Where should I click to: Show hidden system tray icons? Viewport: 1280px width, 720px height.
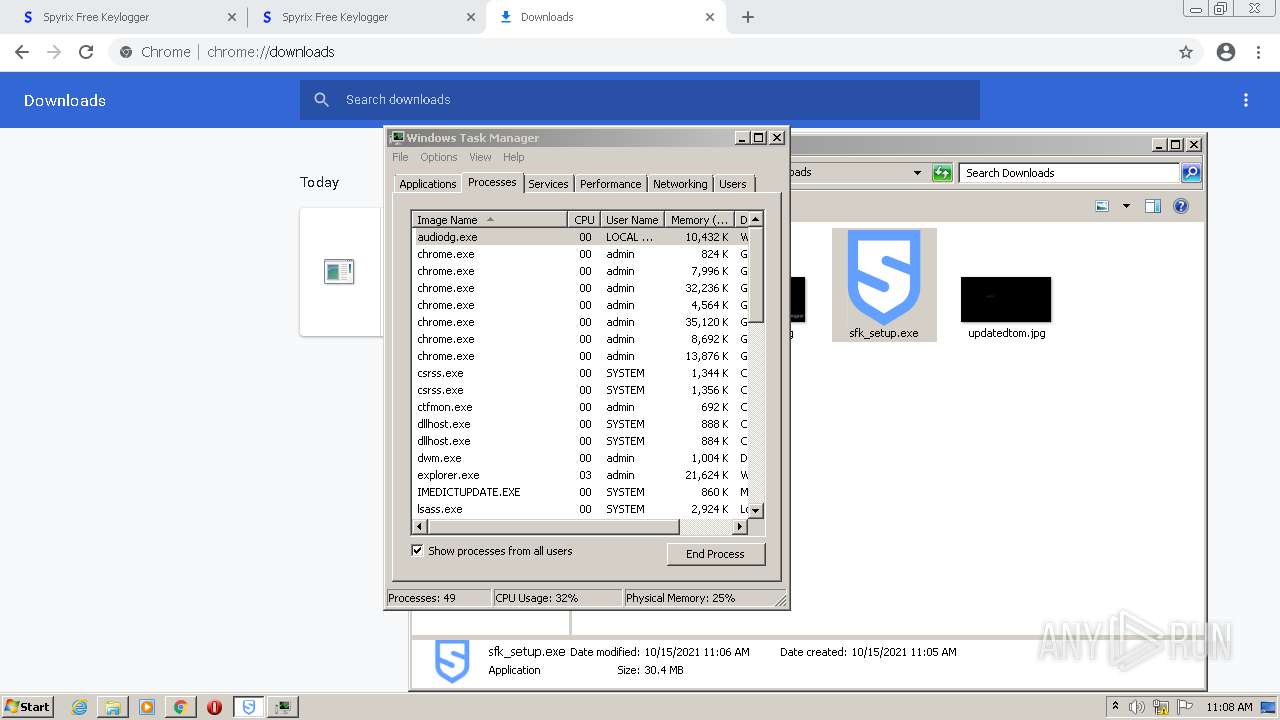(1115, 706)
